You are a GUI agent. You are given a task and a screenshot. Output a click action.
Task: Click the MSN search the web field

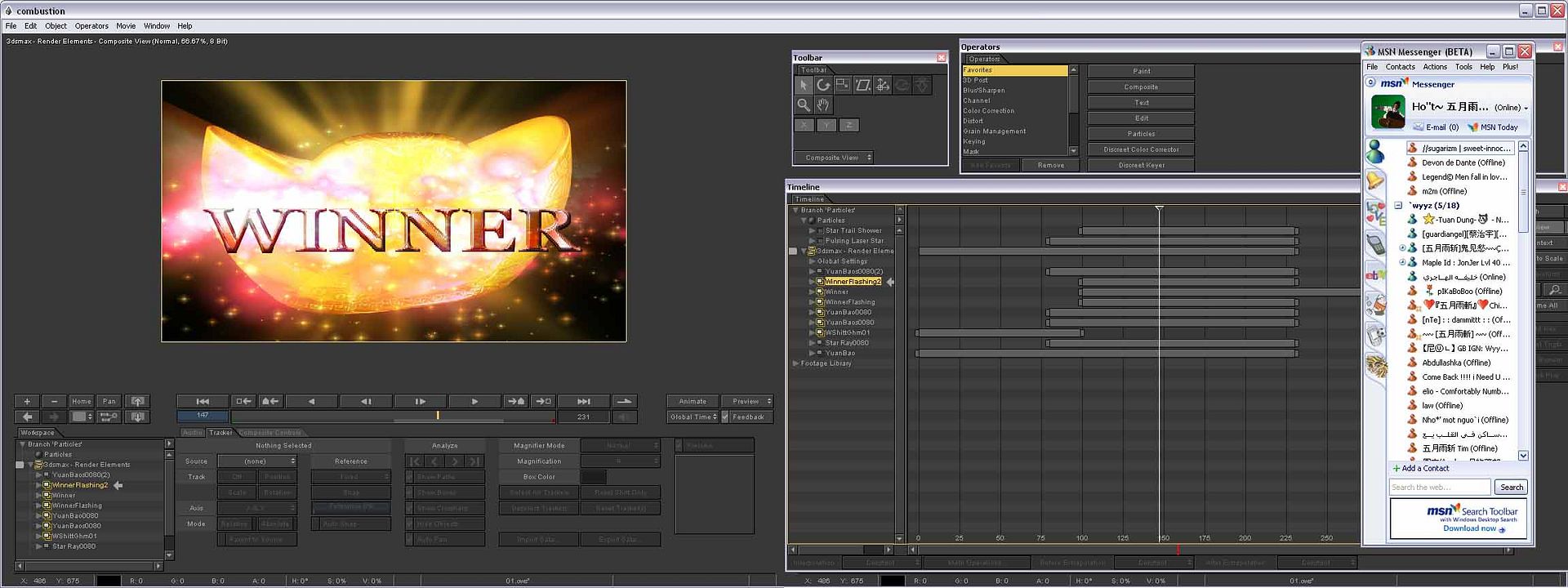[x=1439, y=488]
